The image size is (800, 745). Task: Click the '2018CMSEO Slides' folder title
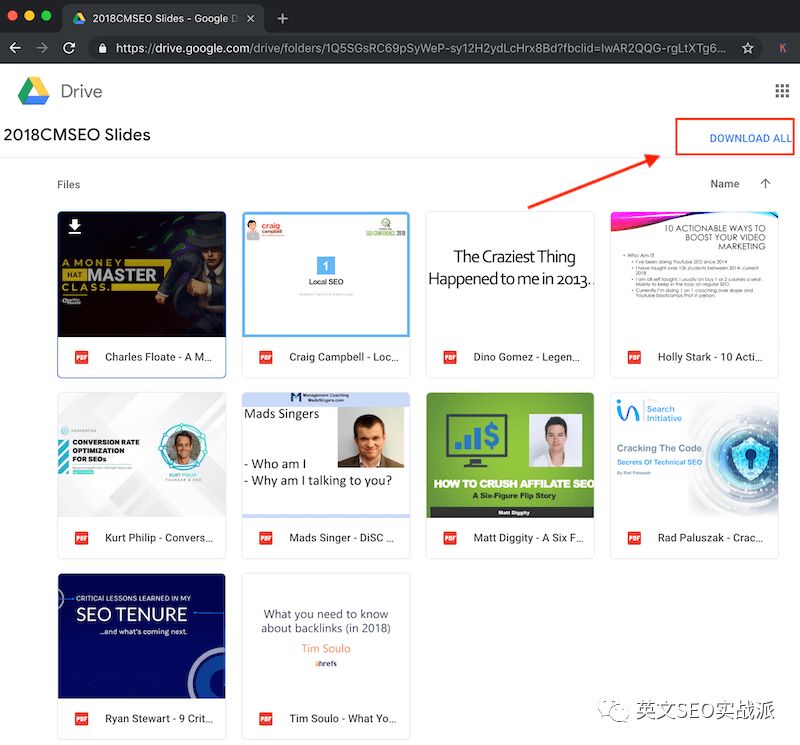coord(77,135)
